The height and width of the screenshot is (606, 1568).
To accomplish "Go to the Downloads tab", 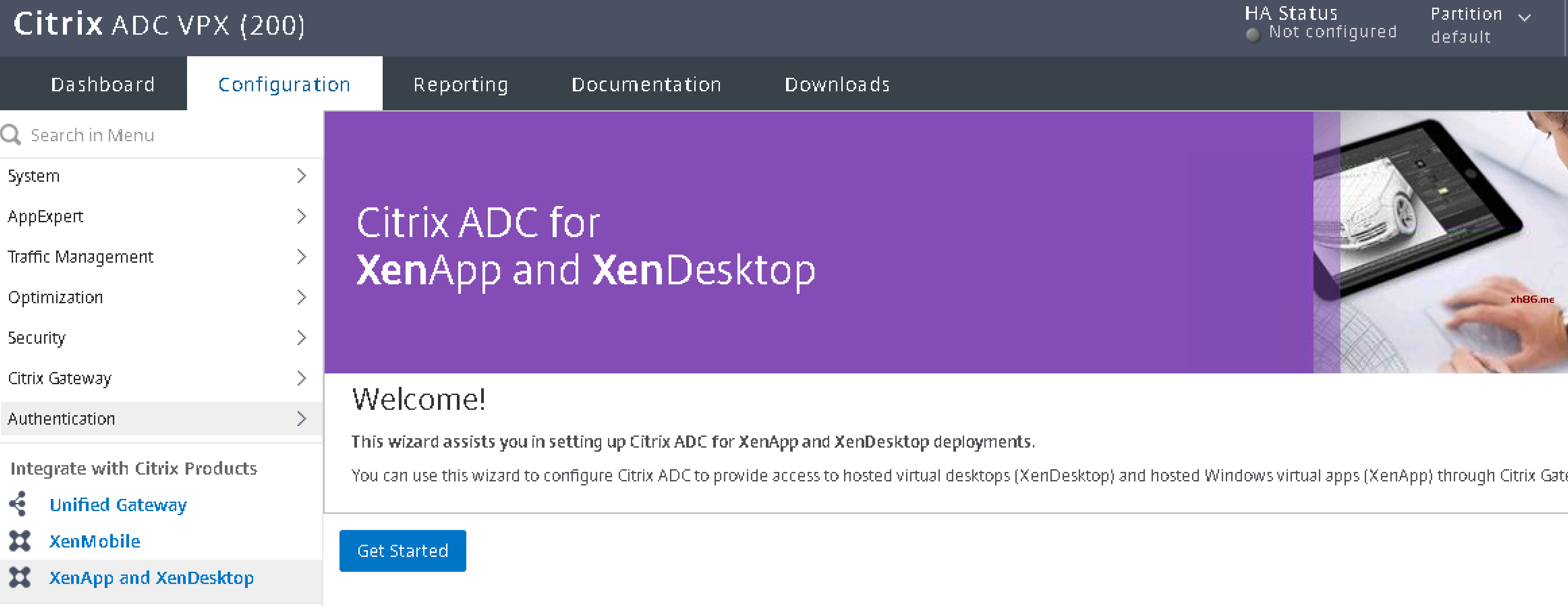I will coord(837,84).
